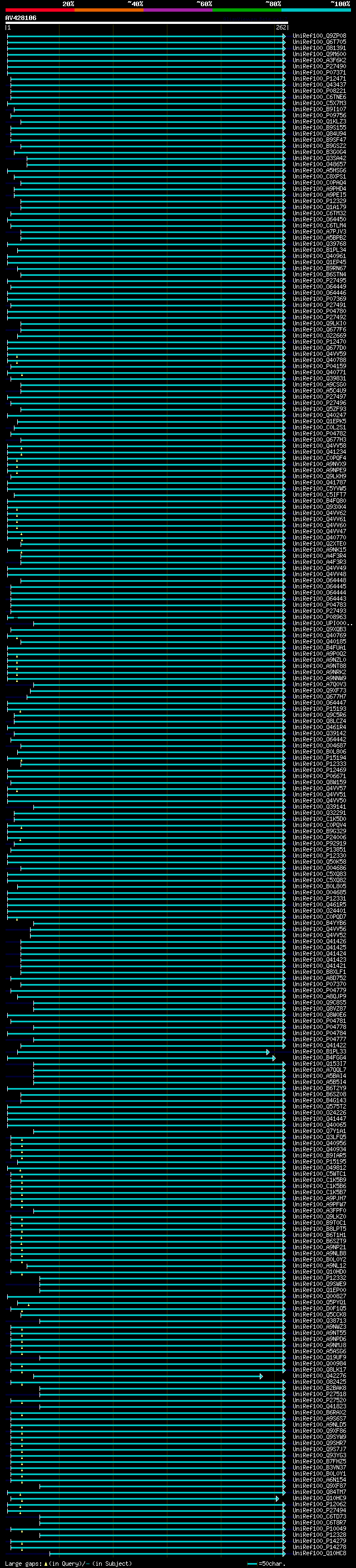Select the query name AV428106
This screenshot has width=356, height=1568.
click(21, 18)
